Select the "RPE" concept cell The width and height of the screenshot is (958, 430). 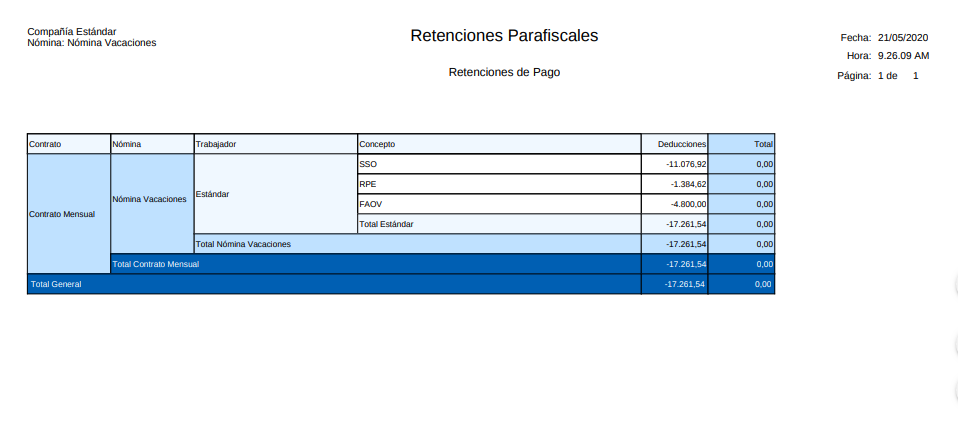pyautogui.click(x=499, y=184)
